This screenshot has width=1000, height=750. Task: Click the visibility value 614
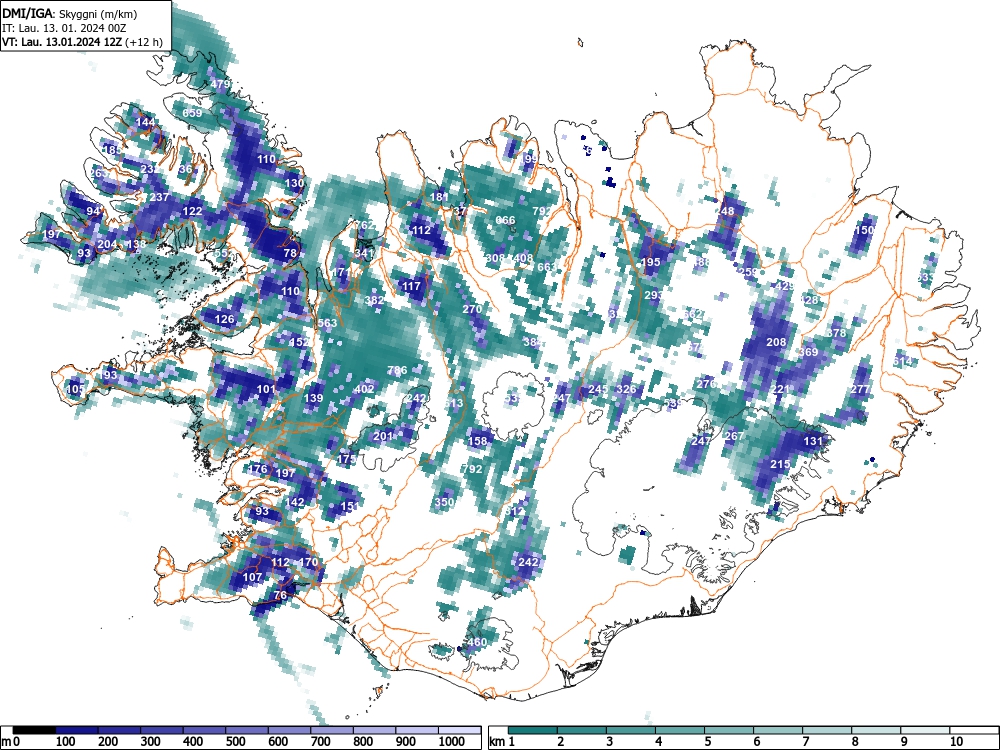(x=902, y=361)
